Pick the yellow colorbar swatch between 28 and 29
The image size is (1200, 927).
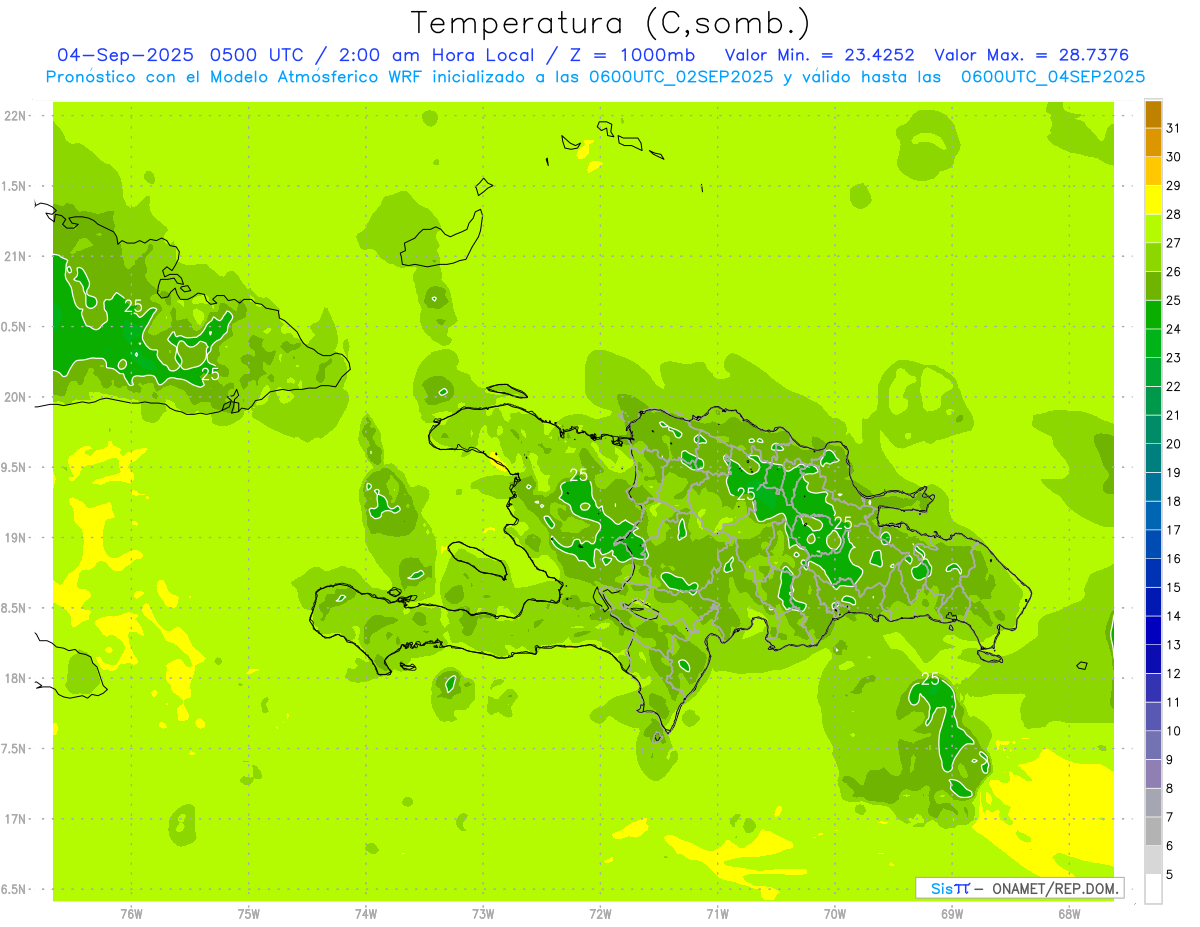click(1153, 200)
